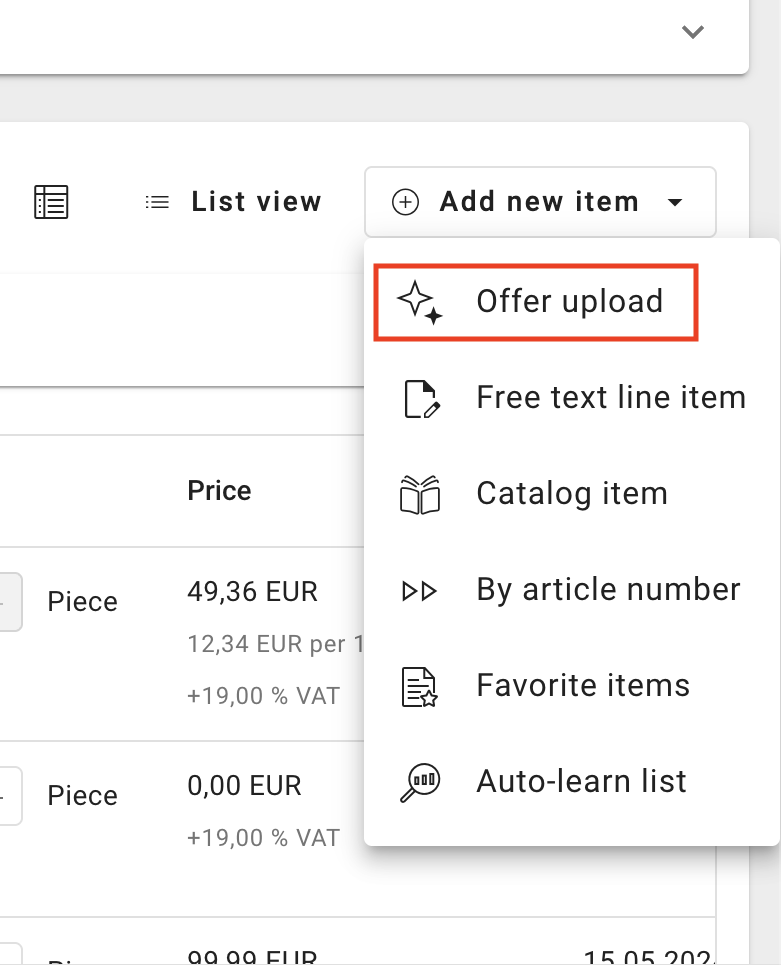Image resolution: width=781 pixels, height=965 pixels.
Task: Open Favorite items from the dropdown
Action: (x=583, y=686)
